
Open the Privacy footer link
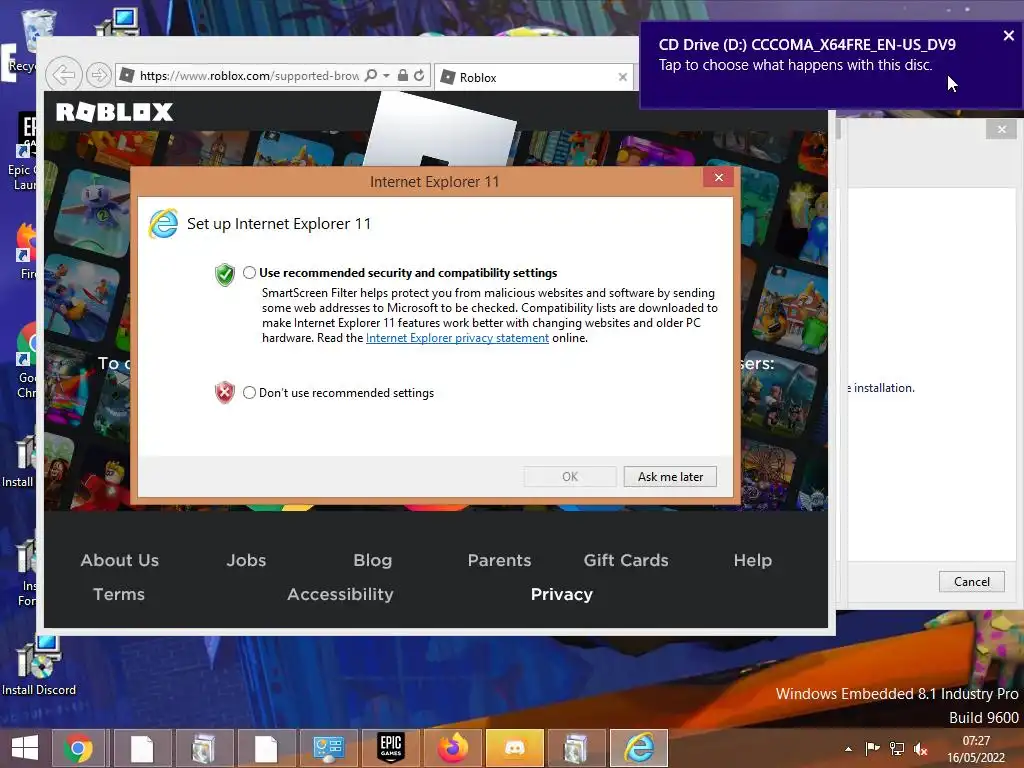(x=562, y=594)
